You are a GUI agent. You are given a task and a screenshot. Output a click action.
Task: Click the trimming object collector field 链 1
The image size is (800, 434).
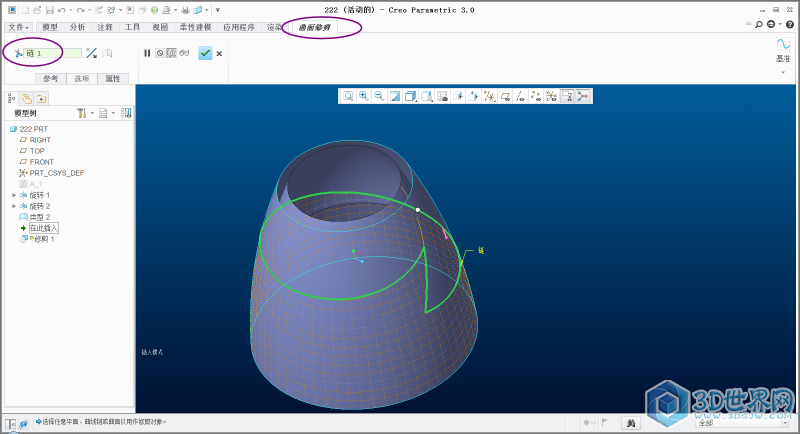pyautogui.click(x=52, y=53)
